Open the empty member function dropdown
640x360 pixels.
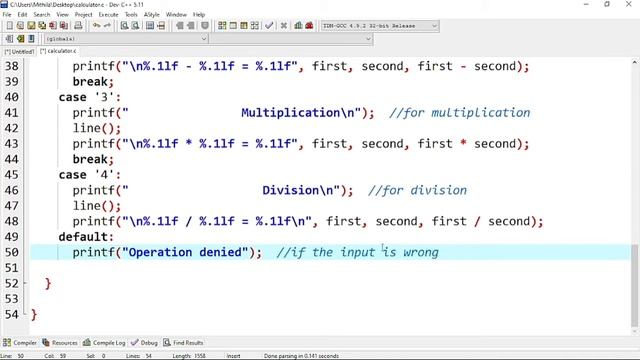[x=291, y=39]
